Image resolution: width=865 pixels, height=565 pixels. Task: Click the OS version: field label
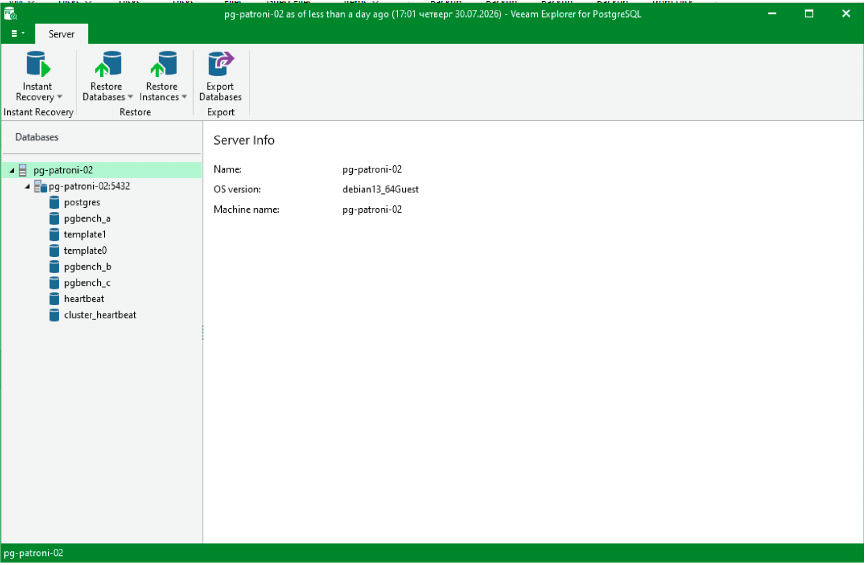[237, 189]
